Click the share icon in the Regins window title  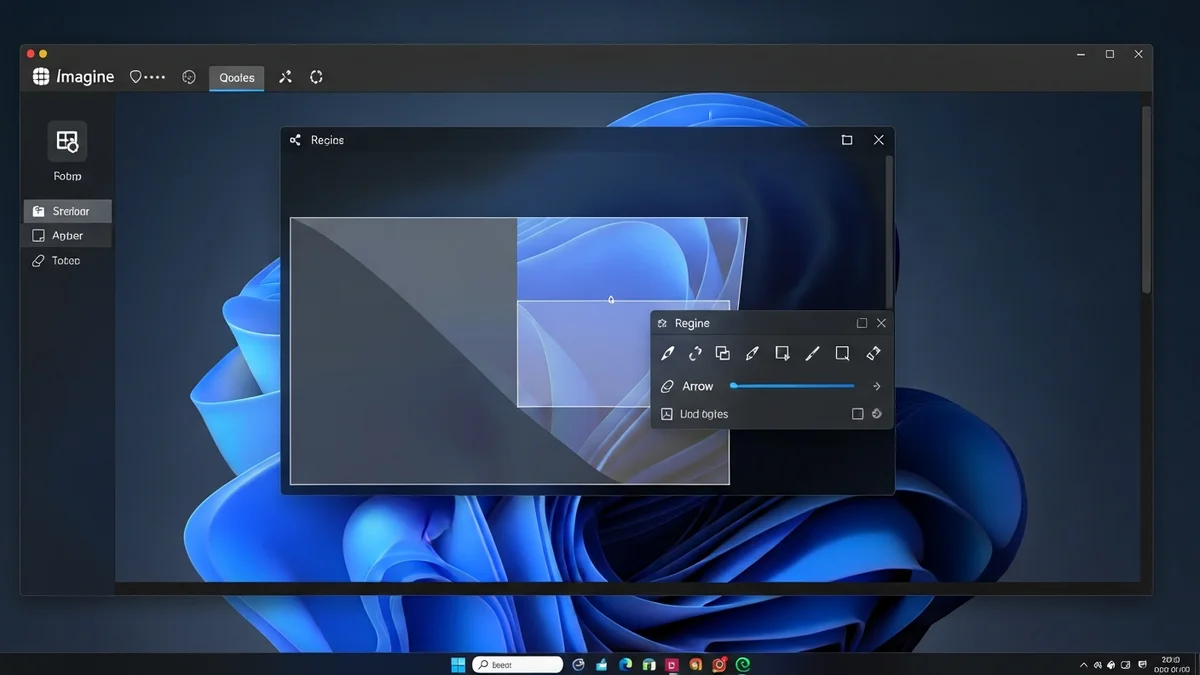pos(295,140)
